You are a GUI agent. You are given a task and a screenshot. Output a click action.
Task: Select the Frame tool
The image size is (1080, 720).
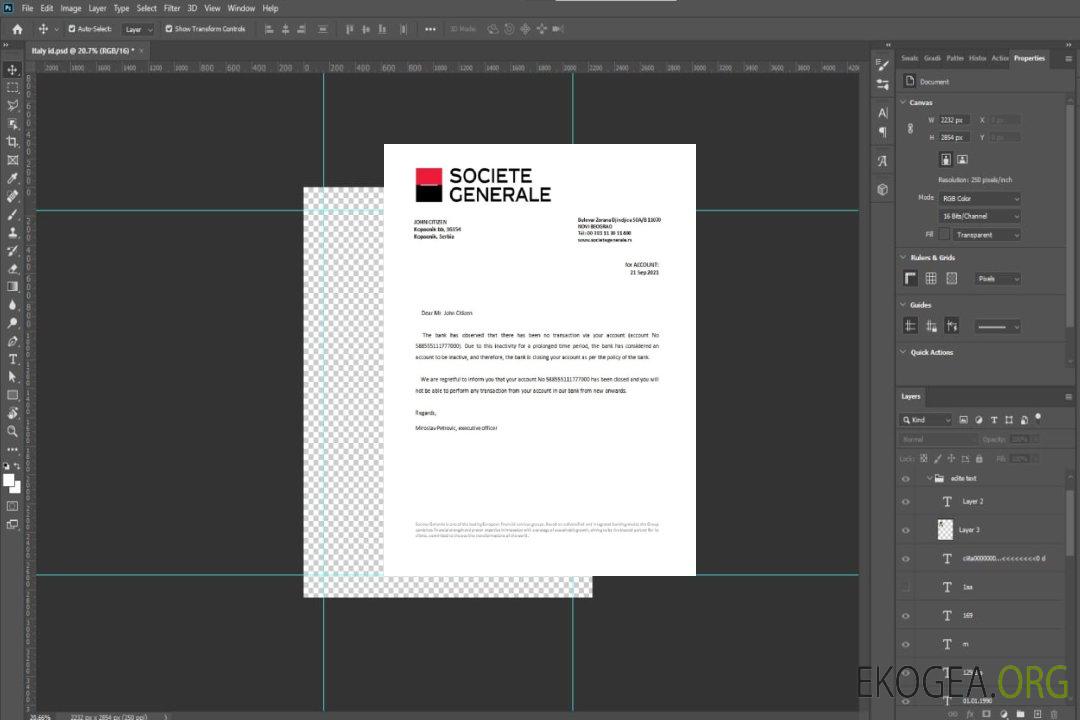click(x=12, y=160)
